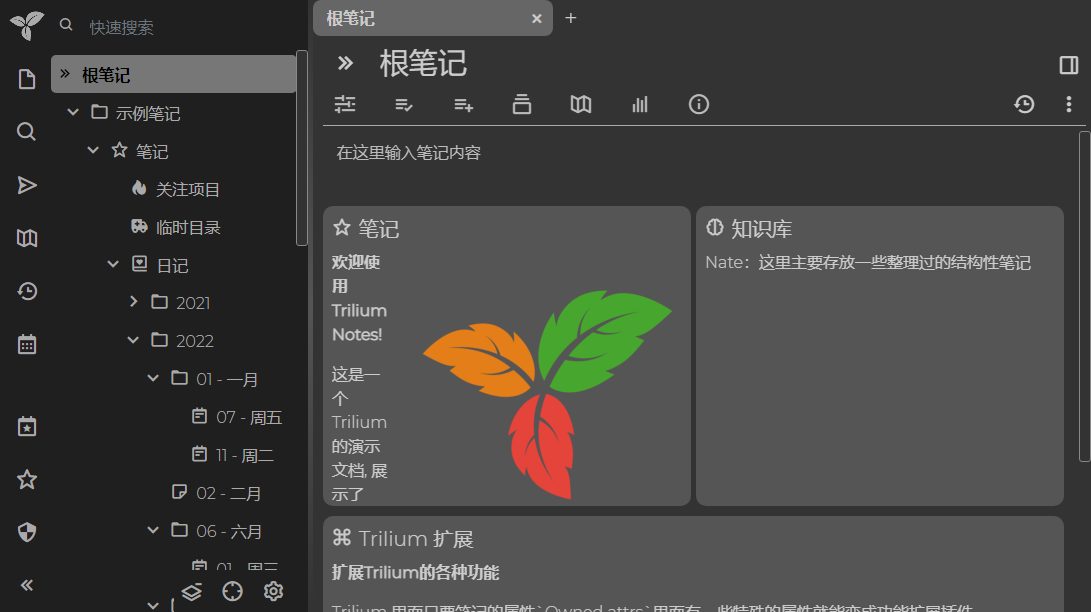Select the 2022 folder label in the tree
This screenshot has width=1091, height=612.
pos(195,341)
